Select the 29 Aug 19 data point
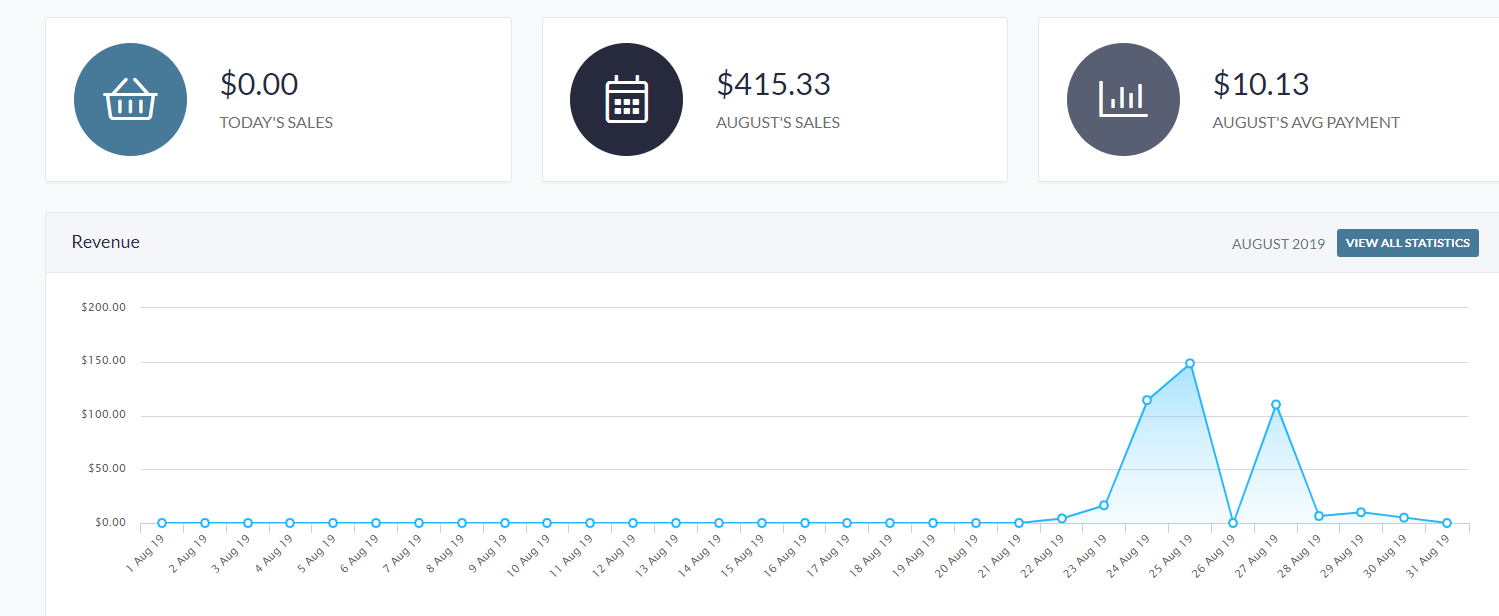Screen dimensions: 1499x616 pyautogui.click(x=1361, y=512)
